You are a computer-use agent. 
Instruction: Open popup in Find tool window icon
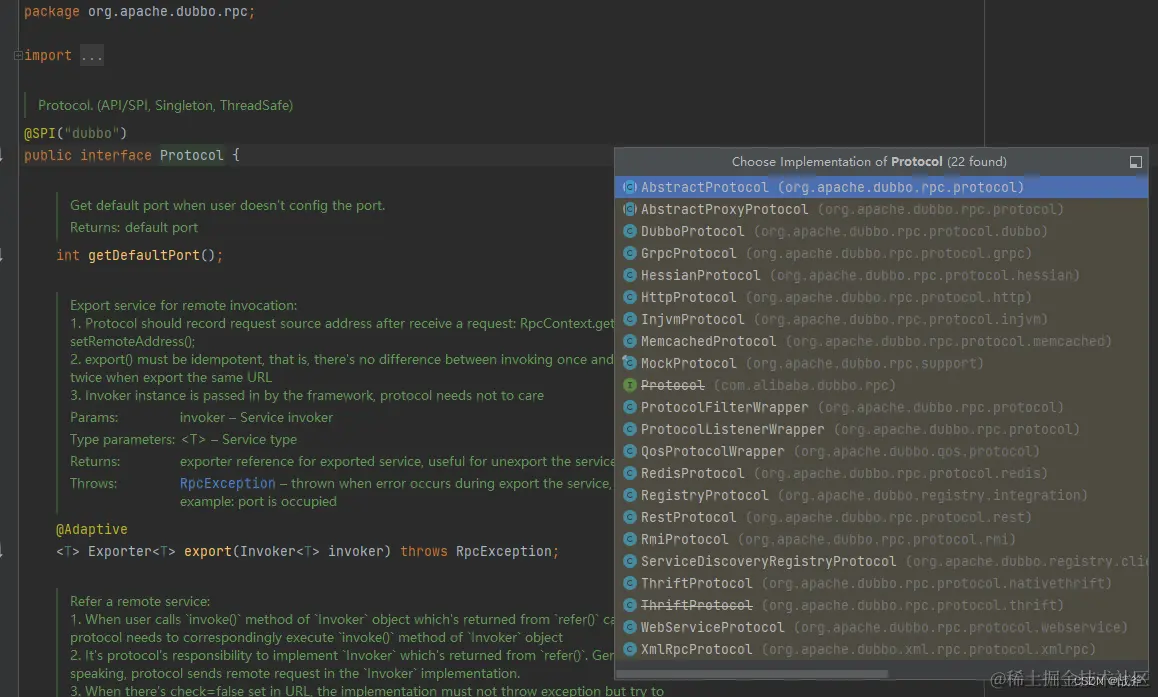(1136, 162)
